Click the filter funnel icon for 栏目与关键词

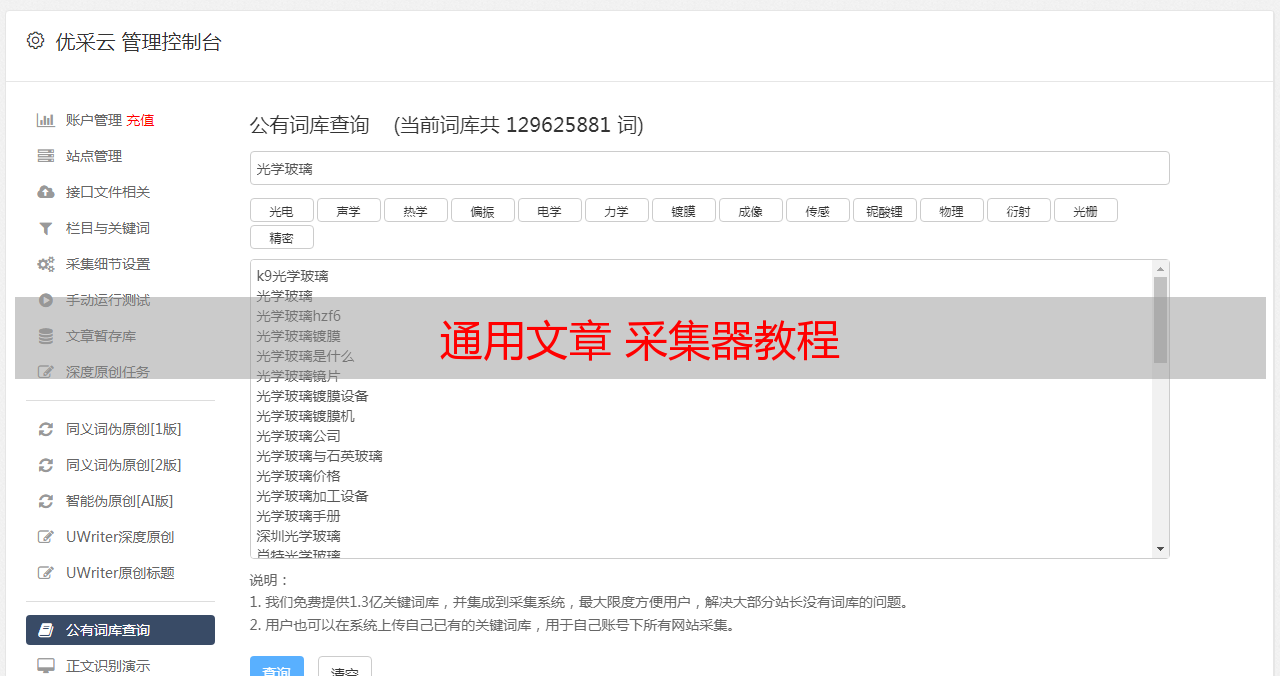coord(46,228)
